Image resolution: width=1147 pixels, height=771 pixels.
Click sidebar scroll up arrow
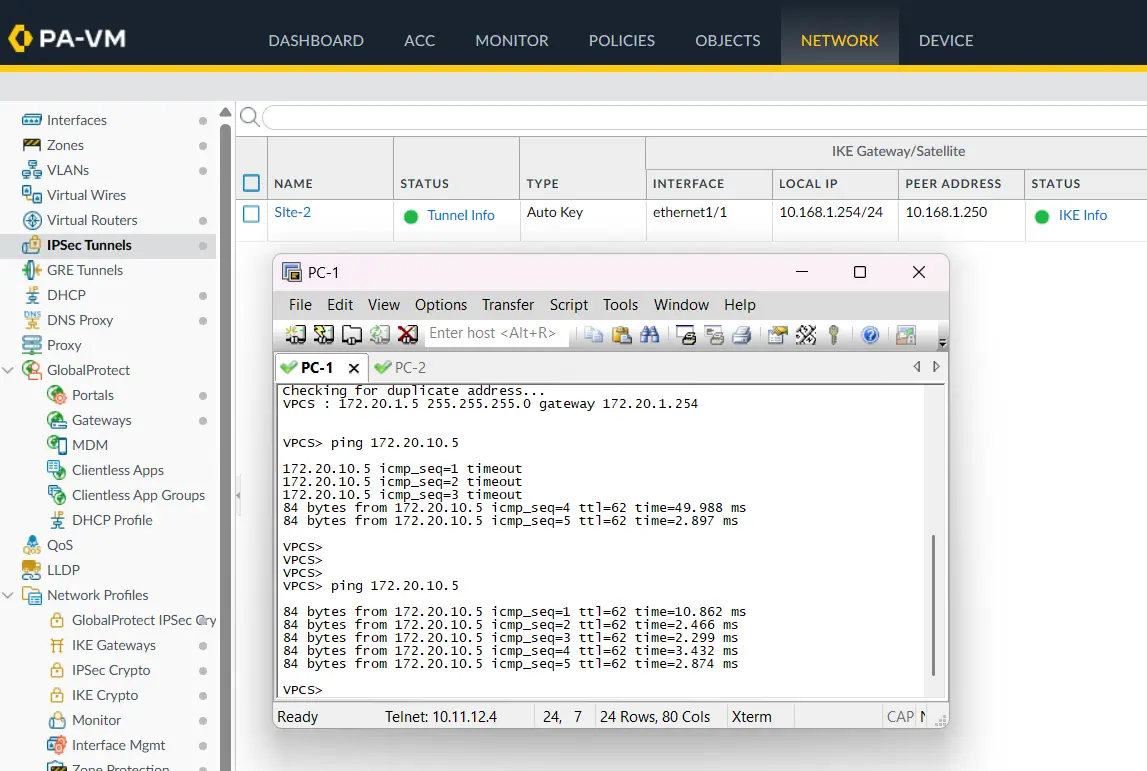coord(225,112)
